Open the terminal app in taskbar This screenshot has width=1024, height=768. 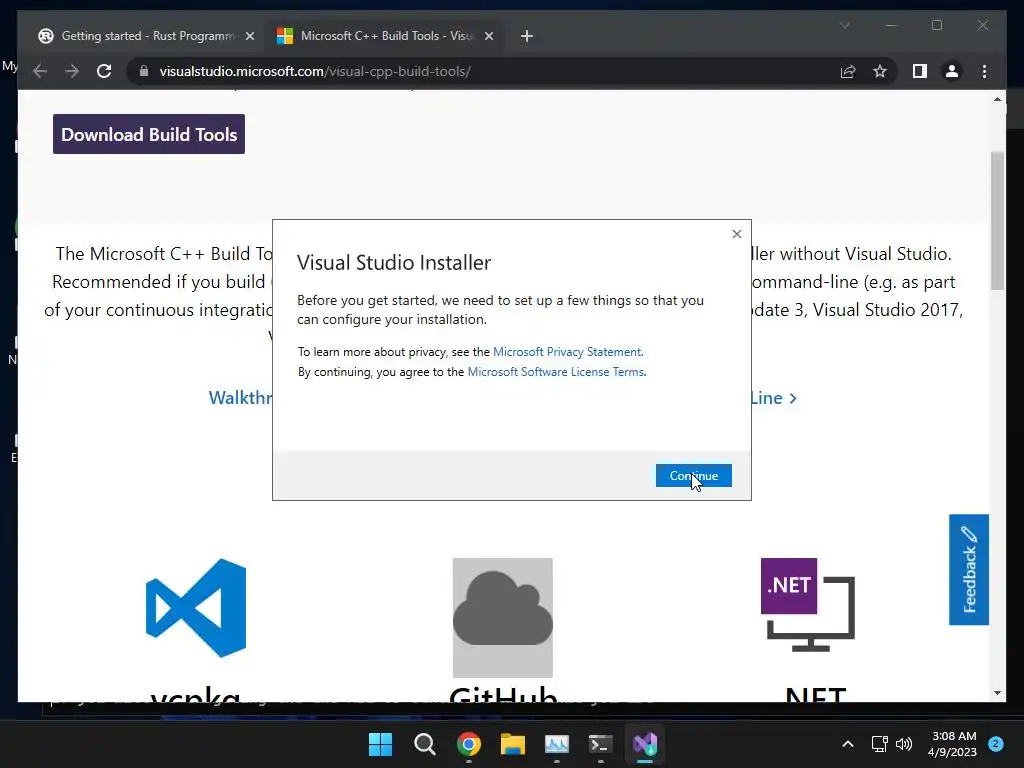601,744
